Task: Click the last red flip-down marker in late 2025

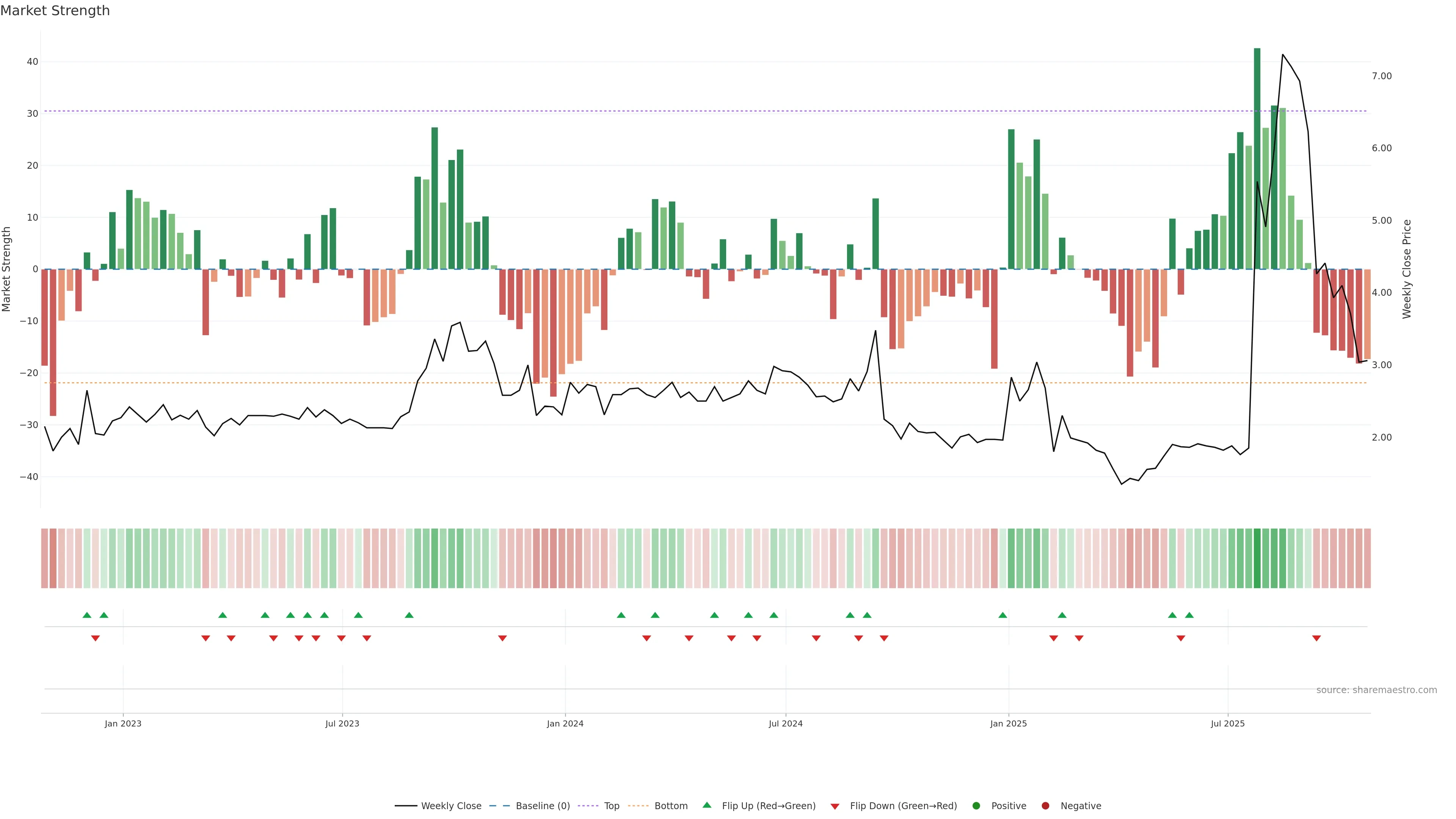Action: click(1316, 638)
